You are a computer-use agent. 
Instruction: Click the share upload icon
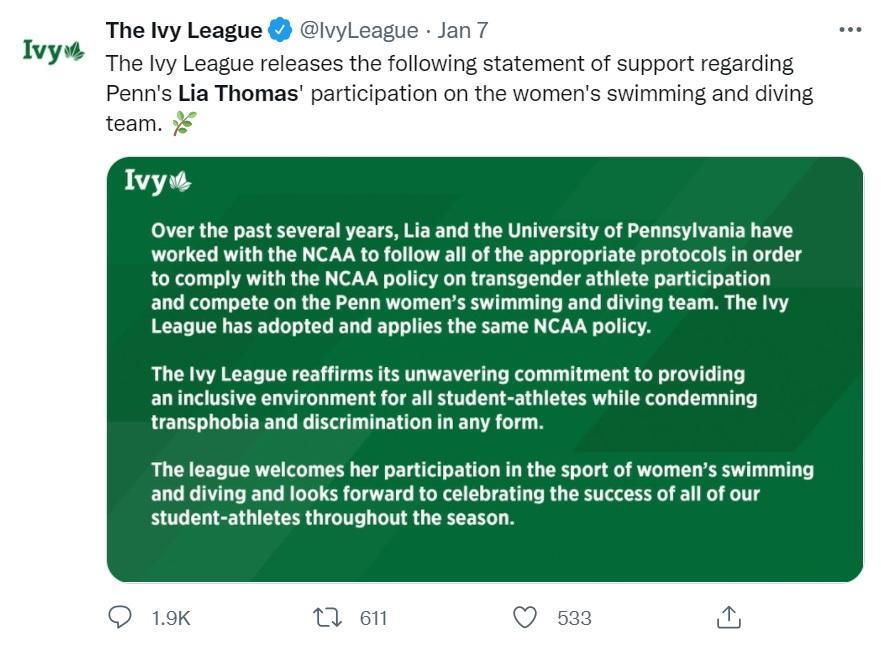click(728, 618)
